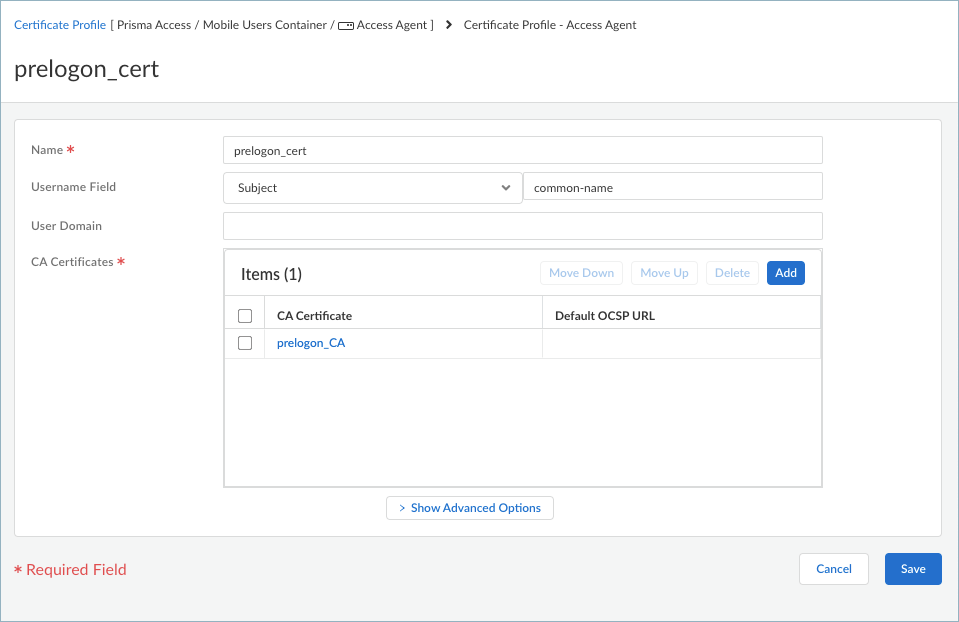The width and height of the screenshot is (959, 622).
Task: Click into the User Domain field
Action: [522, 226]
